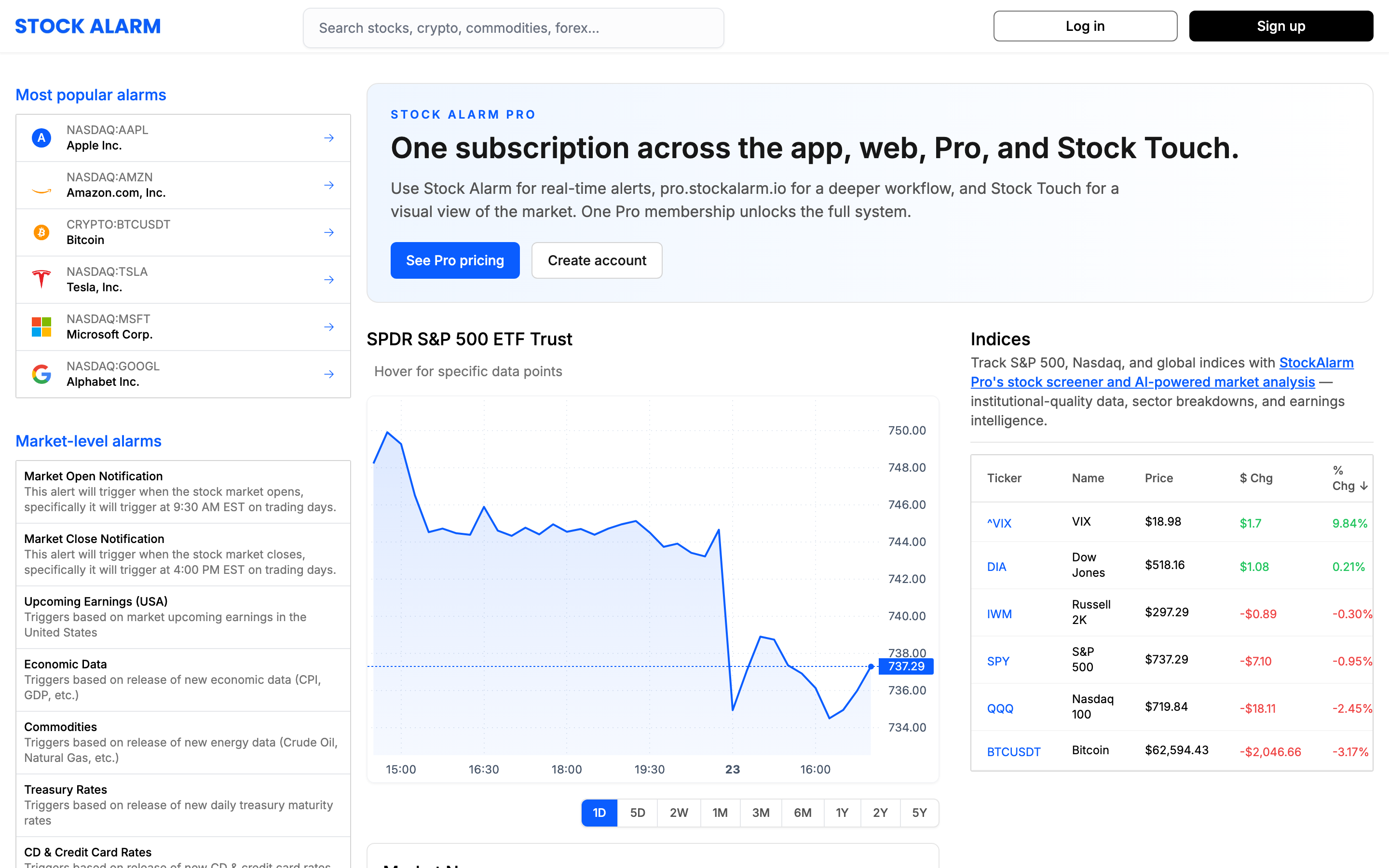1389x868 pixels.
Task: Switch chart to 2W range
Action: tap(679, 813)
